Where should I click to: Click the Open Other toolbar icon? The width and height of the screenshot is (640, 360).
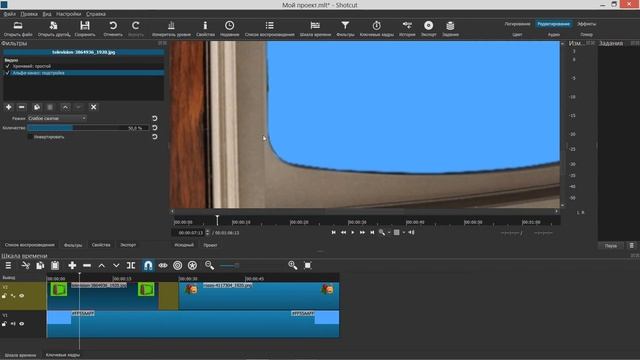53,26
